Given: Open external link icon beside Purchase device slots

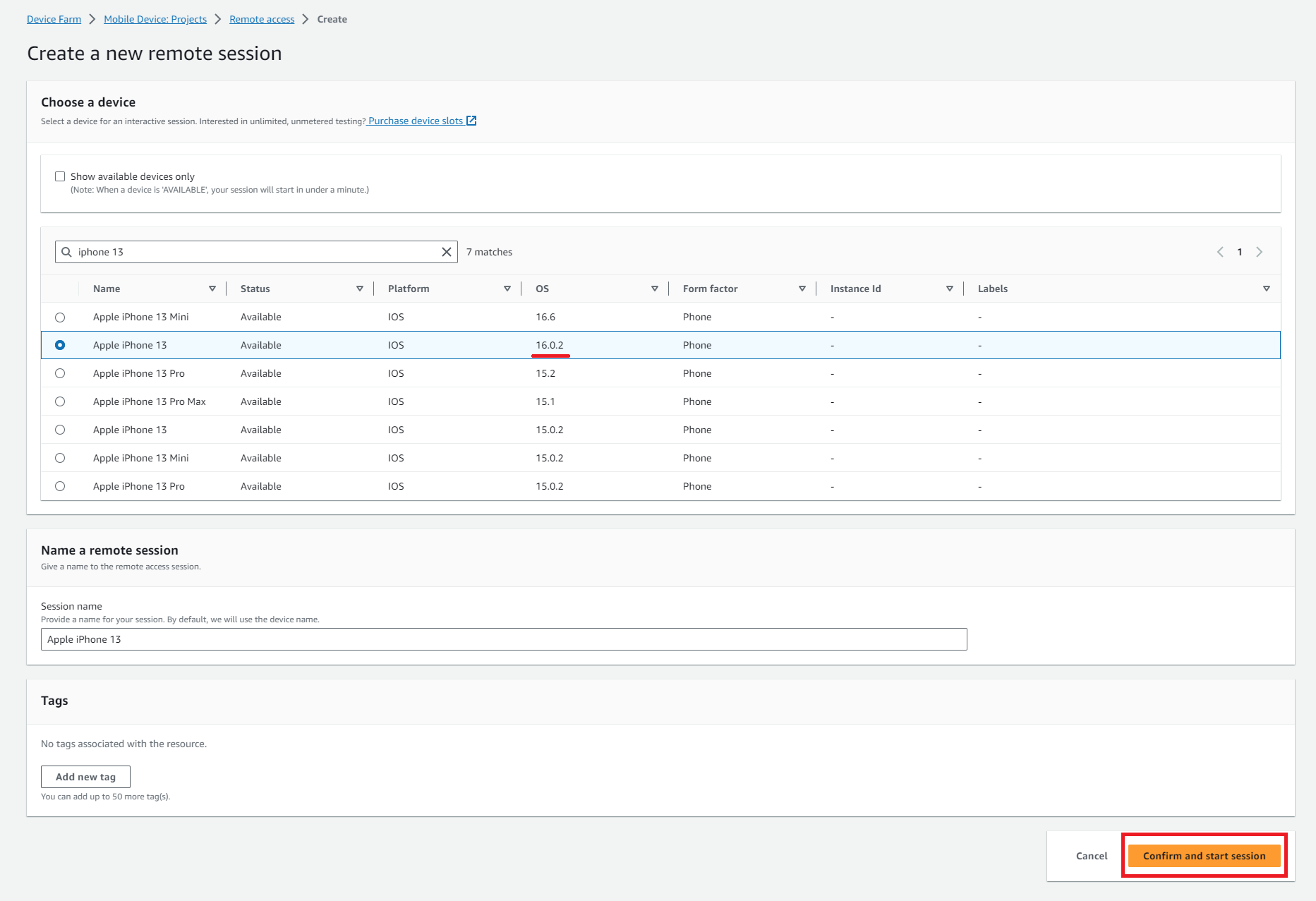Looking at the screenshot, I should click(x=471, y=121).
